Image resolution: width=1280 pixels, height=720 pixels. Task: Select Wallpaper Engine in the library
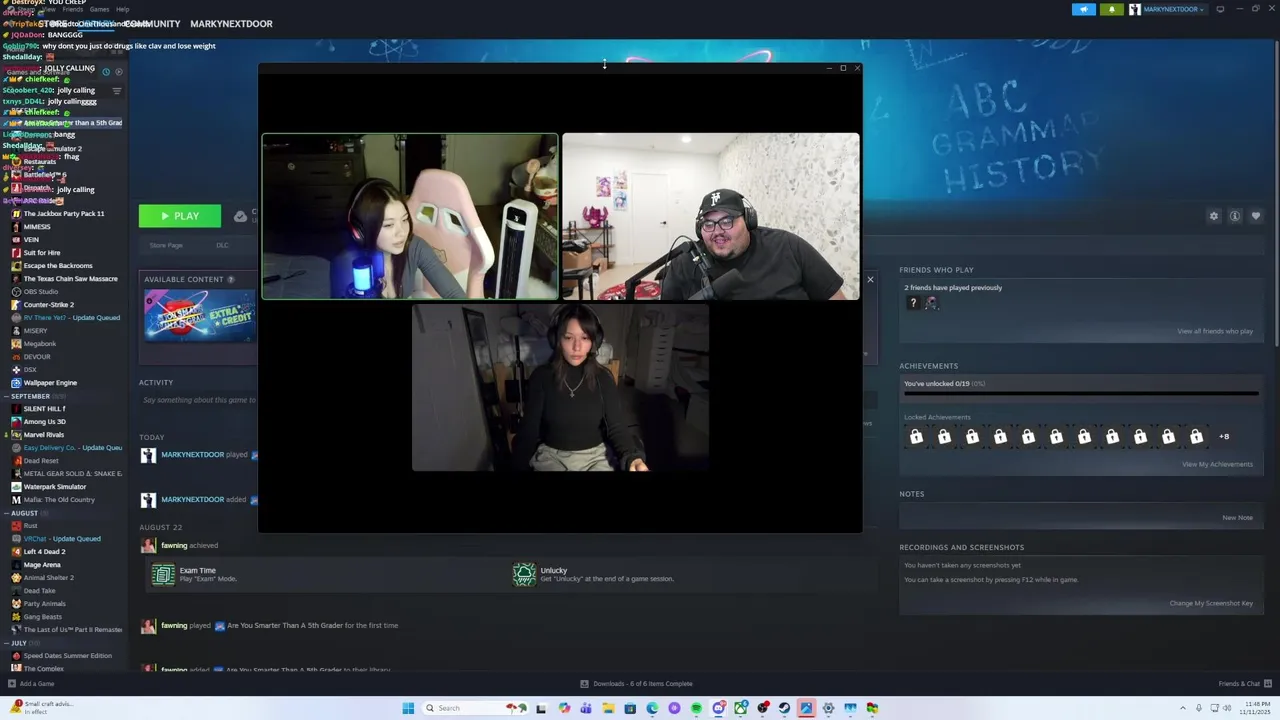[x=50, y=383]
